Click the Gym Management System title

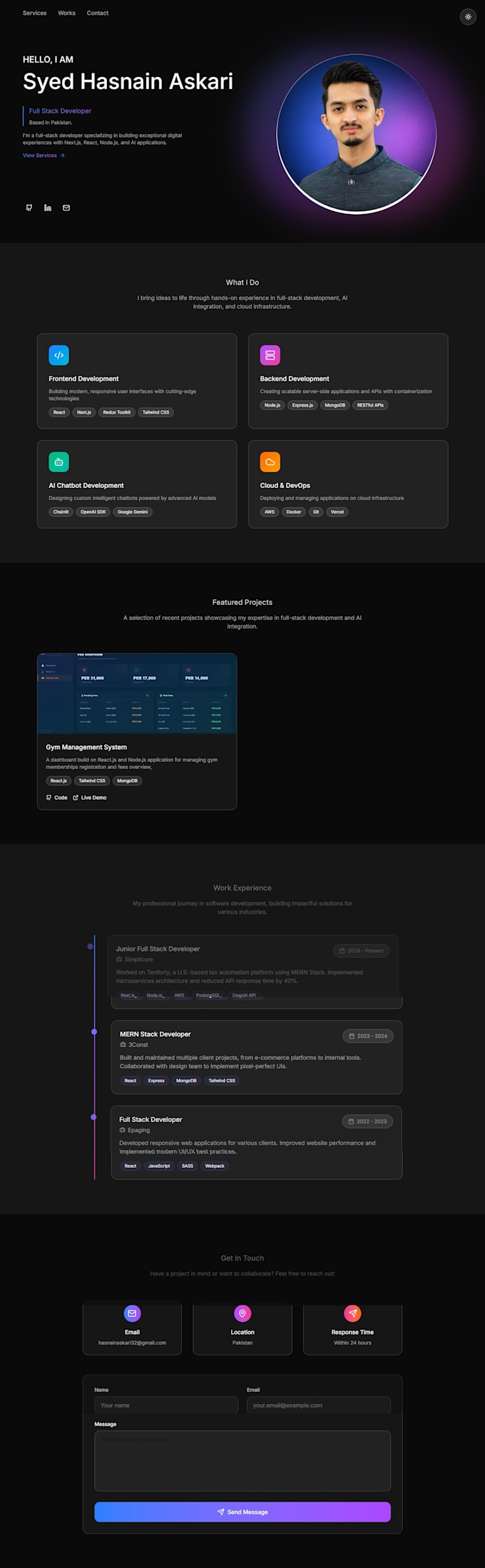[x=86, y=748]
